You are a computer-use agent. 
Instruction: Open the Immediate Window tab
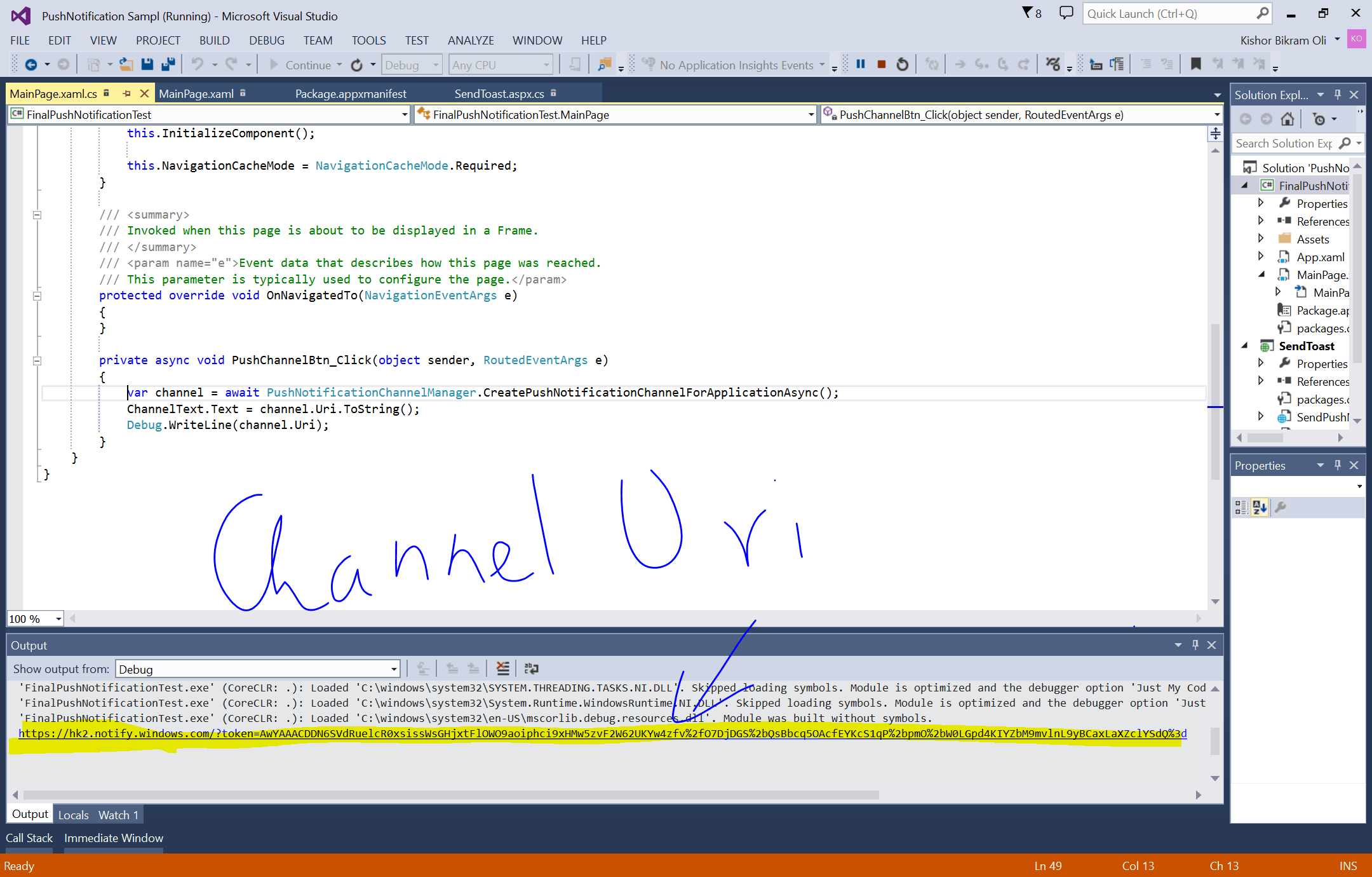coord(114,838)
